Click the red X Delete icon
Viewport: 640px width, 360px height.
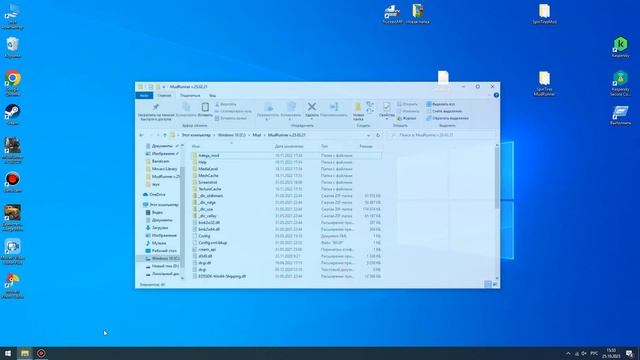312,107
